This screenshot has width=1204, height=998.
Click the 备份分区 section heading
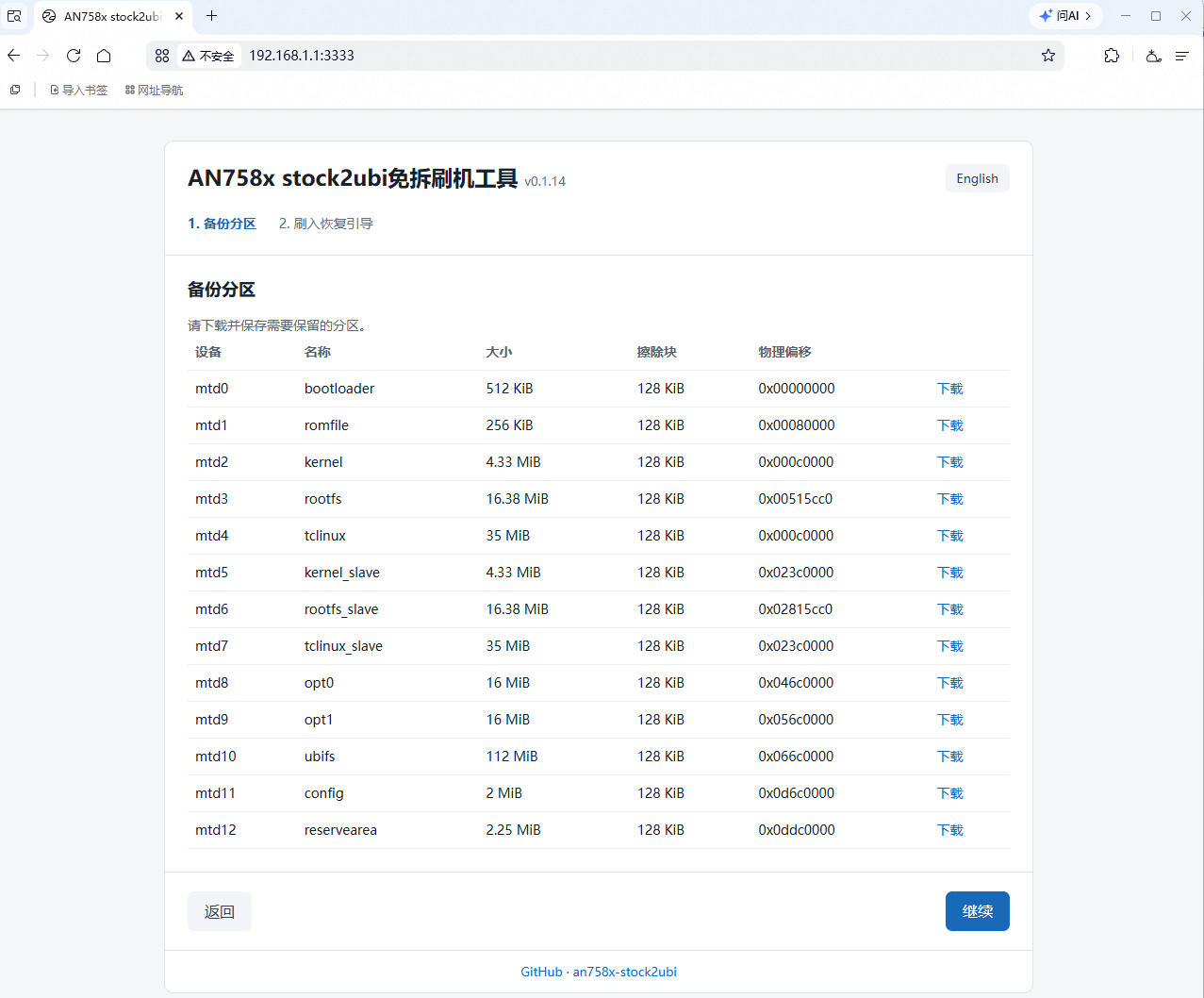pyautogui.click(x=222, y=290)
